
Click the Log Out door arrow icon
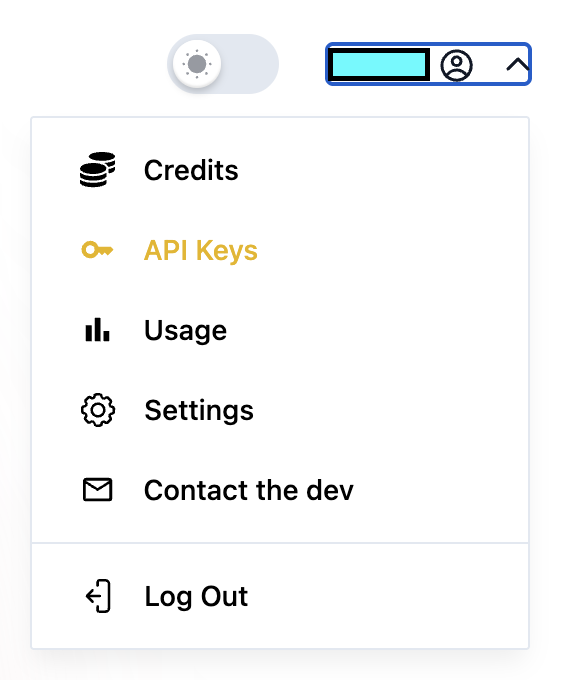(x=98, y=596)
